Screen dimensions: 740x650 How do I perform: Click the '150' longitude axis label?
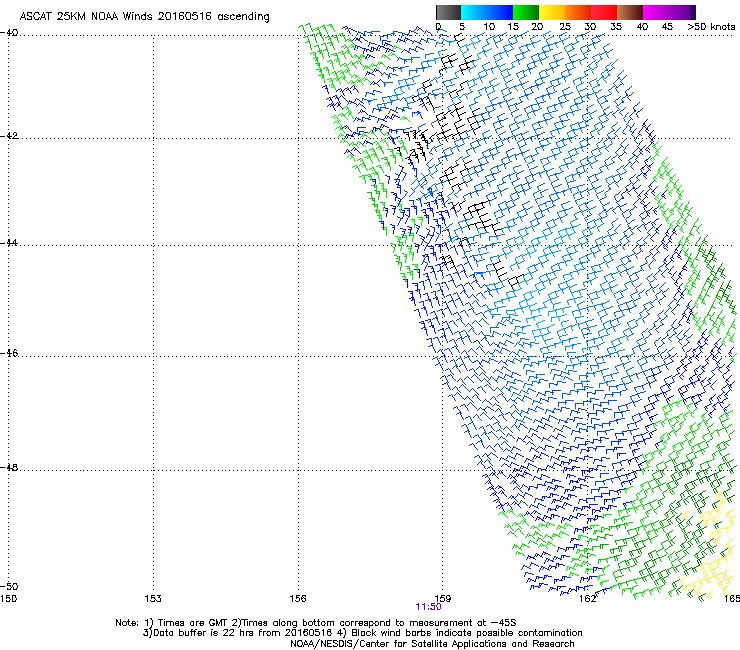click(8, 599)
